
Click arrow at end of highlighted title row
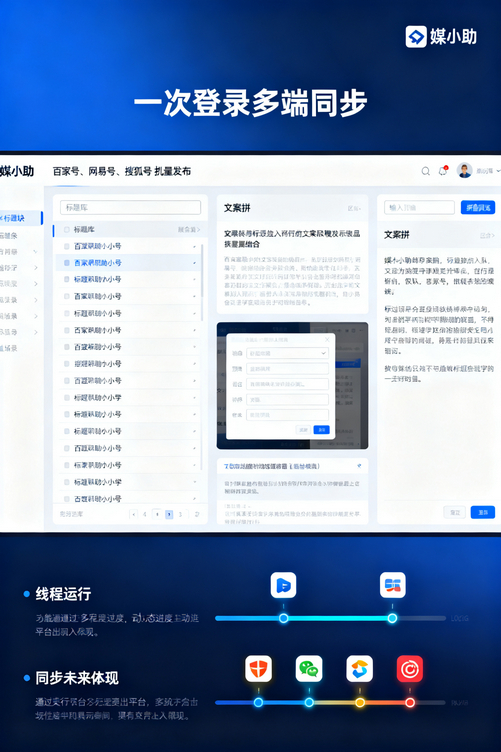coord(195,263)
